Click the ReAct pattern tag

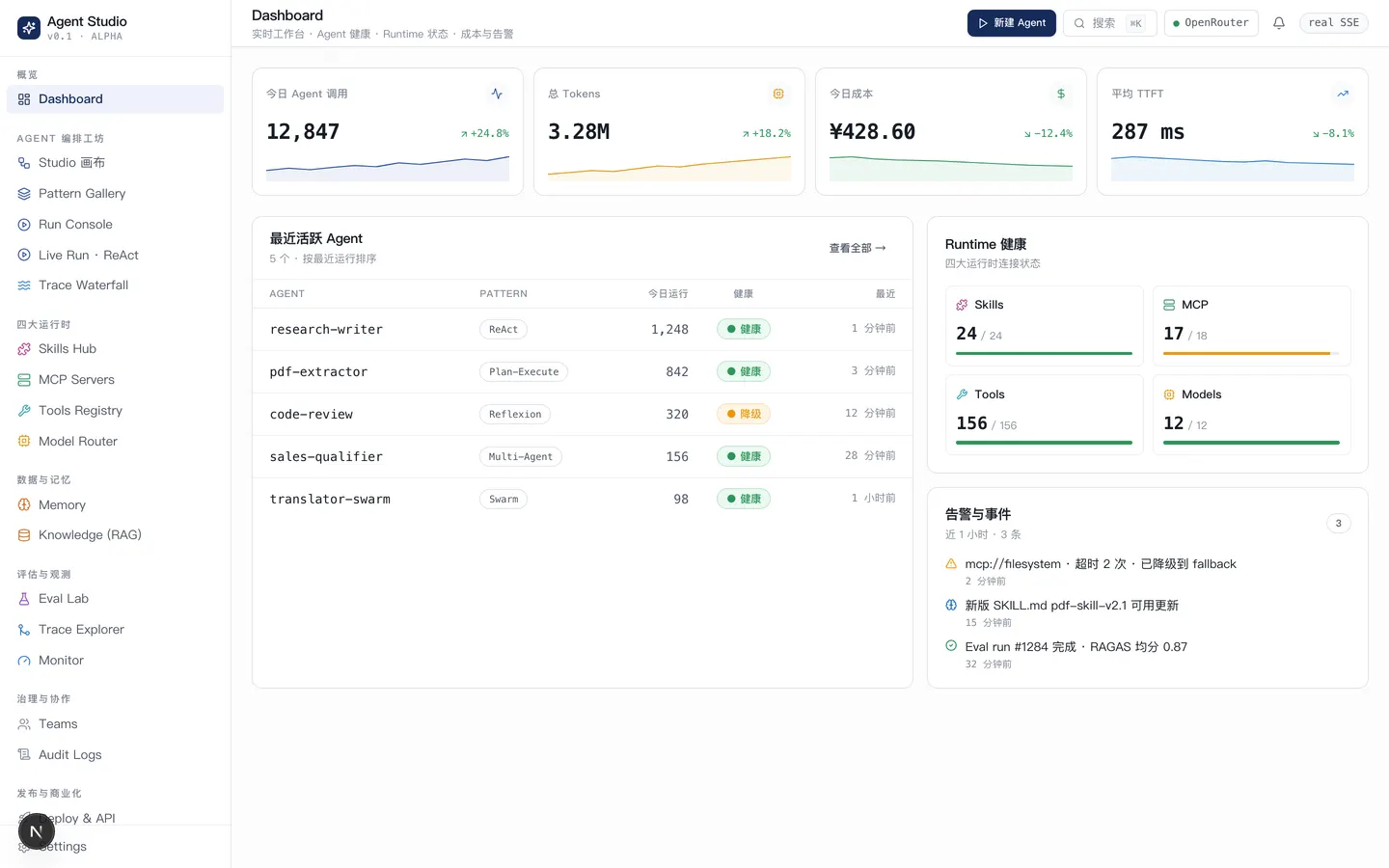tap(504, 330)
